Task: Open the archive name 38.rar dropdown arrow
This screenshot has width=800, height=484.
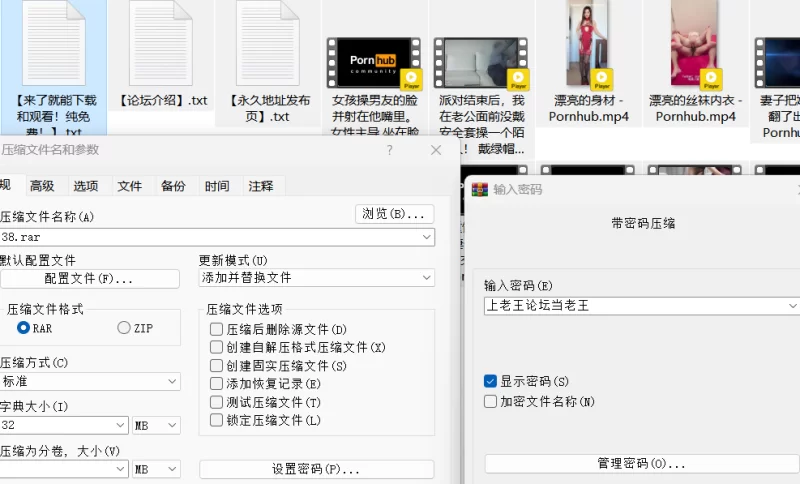Action: click(427, 237)
